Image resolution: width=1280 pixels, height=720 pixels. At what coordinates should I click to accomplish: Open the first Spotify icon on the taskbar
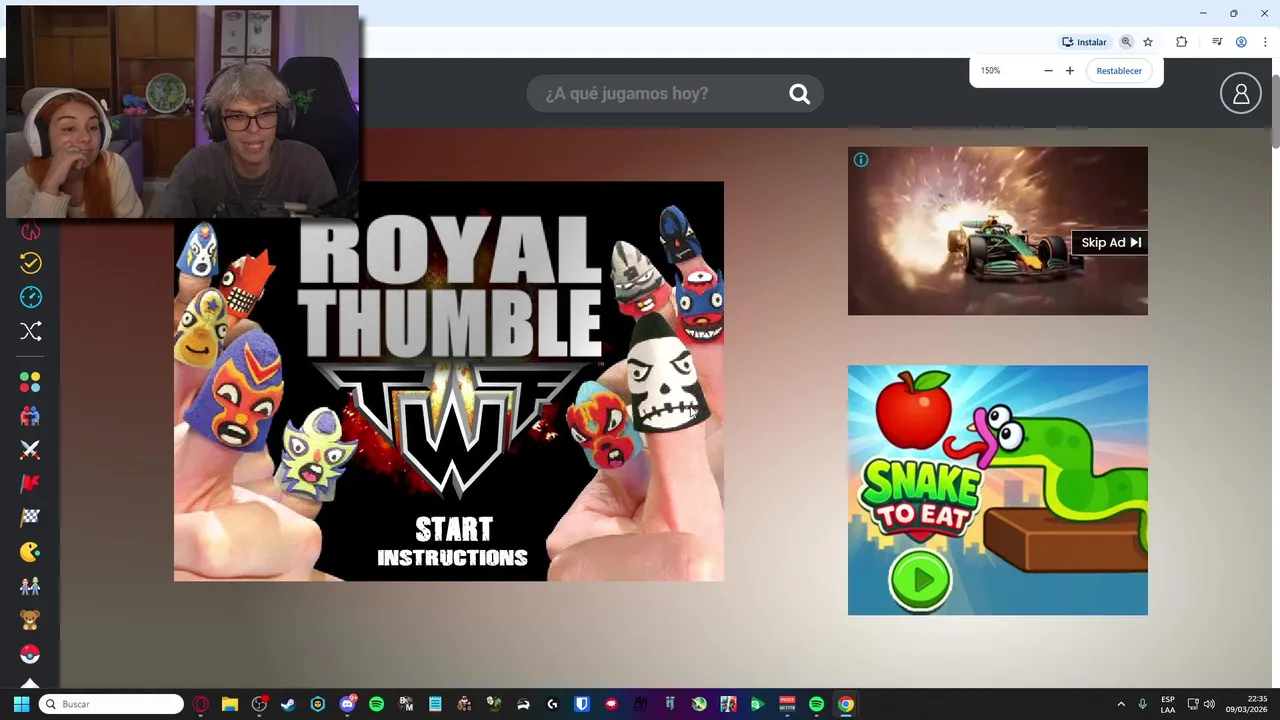click(x=376, y=704)
